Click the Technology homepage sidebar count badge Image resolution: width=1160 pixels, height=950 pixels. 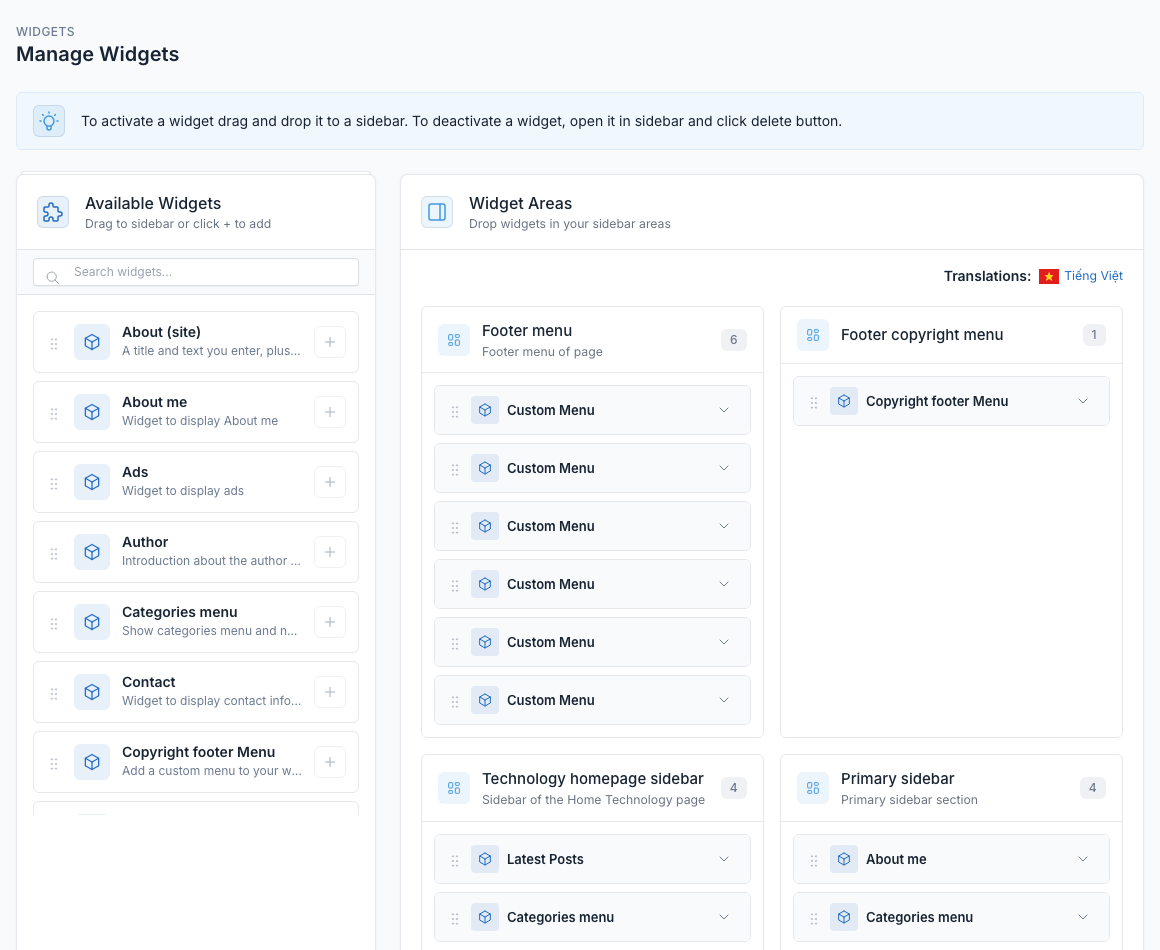coord(734,788)
